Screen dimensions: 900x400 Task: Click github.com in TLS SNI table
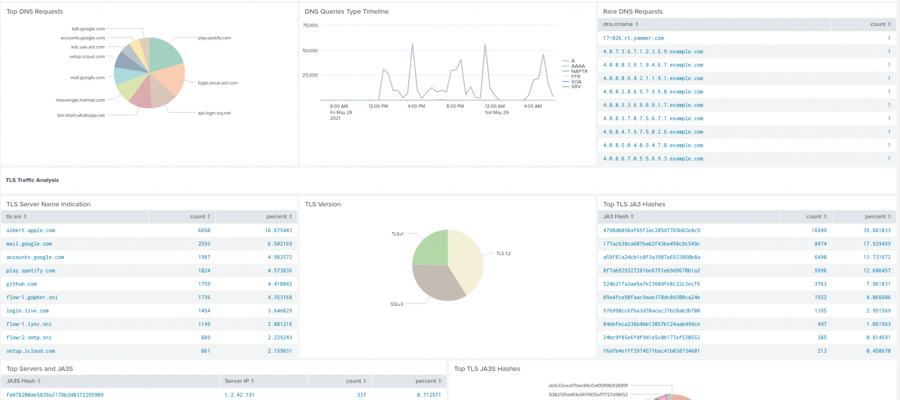click(x=21, y=284)
